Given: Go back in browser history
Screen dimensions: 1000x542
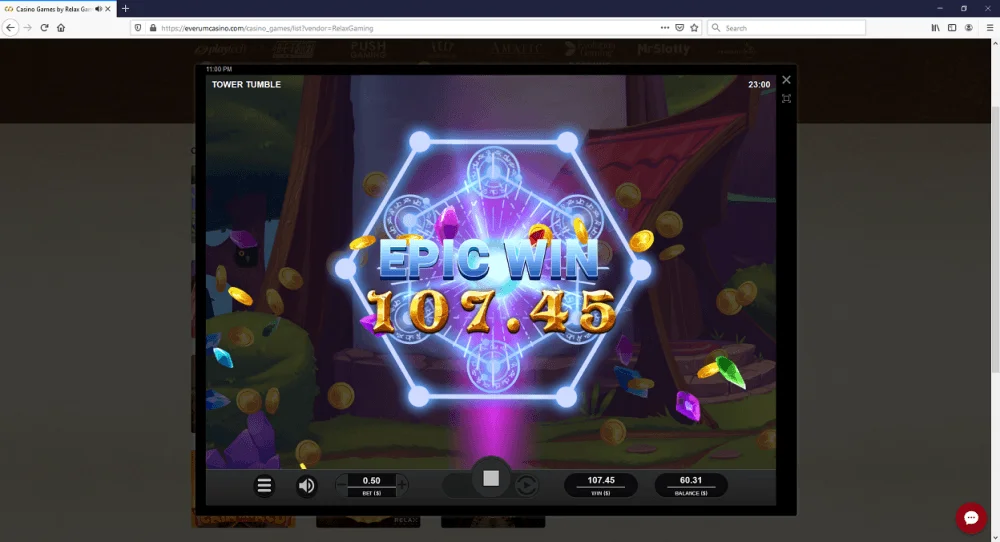Looking at the screenshot, I should [10, 27].
